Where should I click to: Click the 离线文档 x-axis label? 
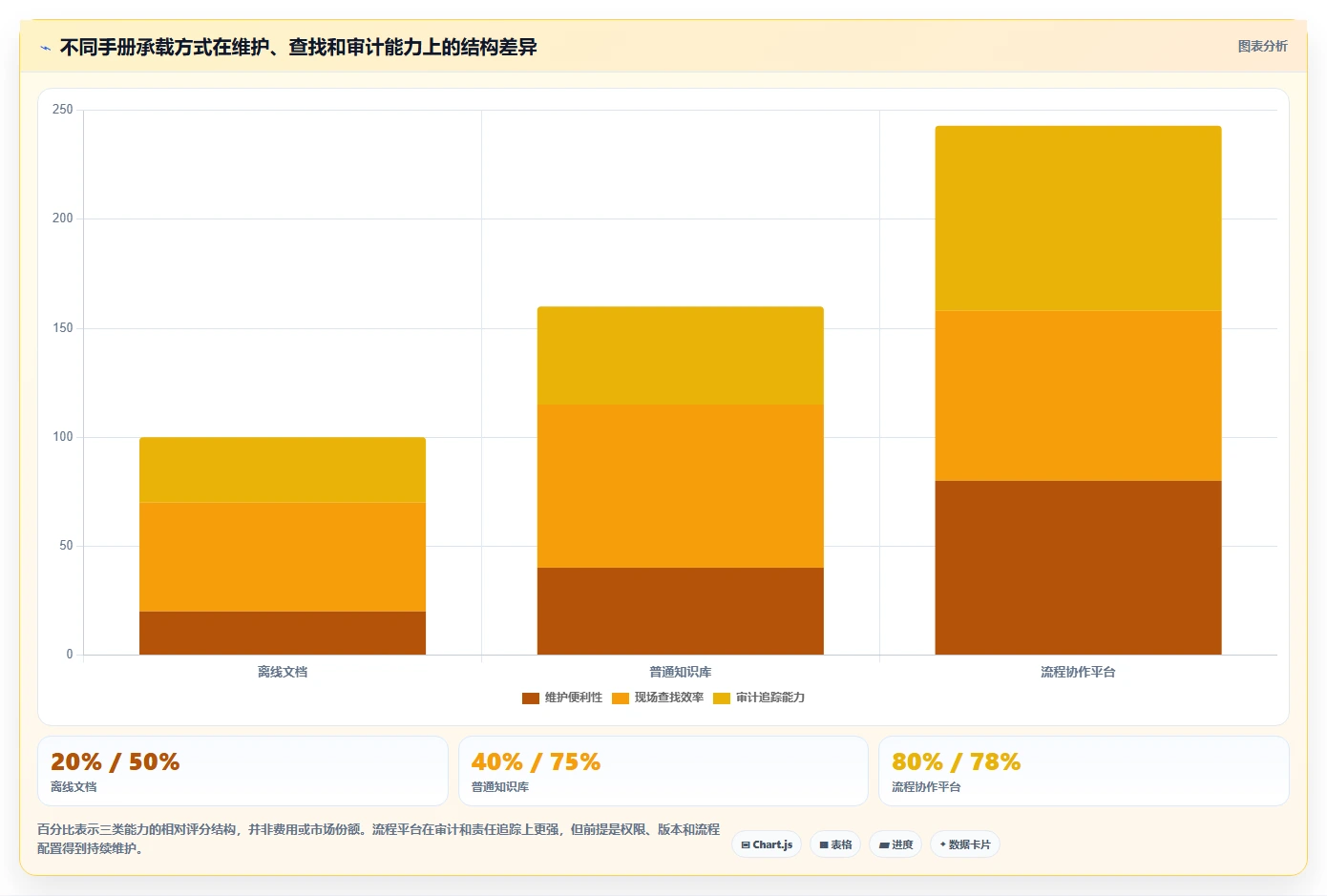point(283,672)
